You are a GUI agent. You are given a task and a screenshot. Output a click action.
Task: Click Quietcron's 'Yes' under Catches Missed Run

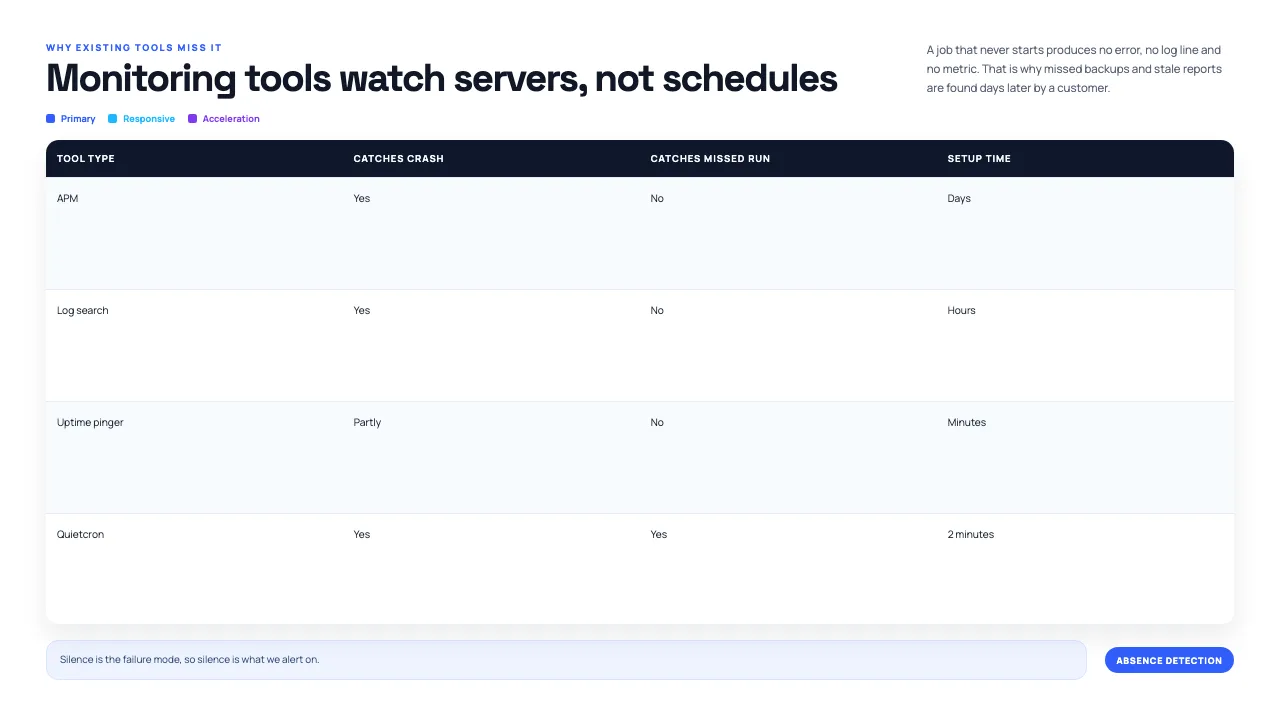[659, 534]
